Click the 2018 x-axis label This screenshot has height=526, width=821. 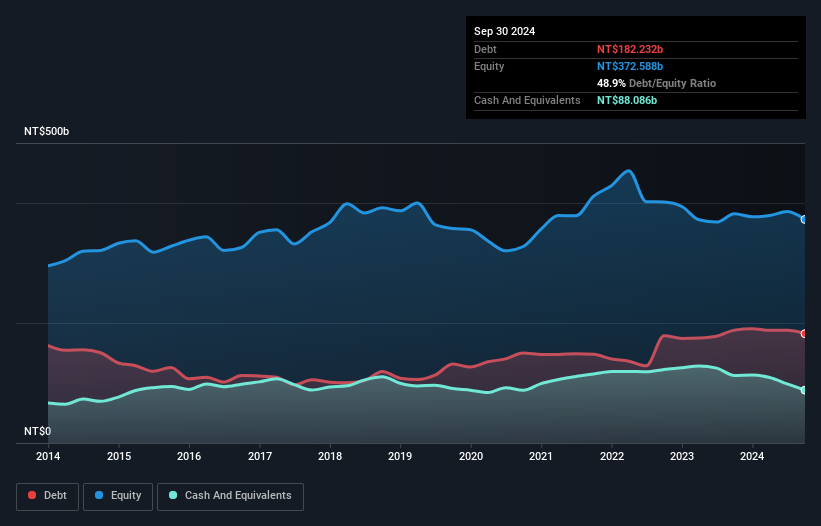click(330, 456)
